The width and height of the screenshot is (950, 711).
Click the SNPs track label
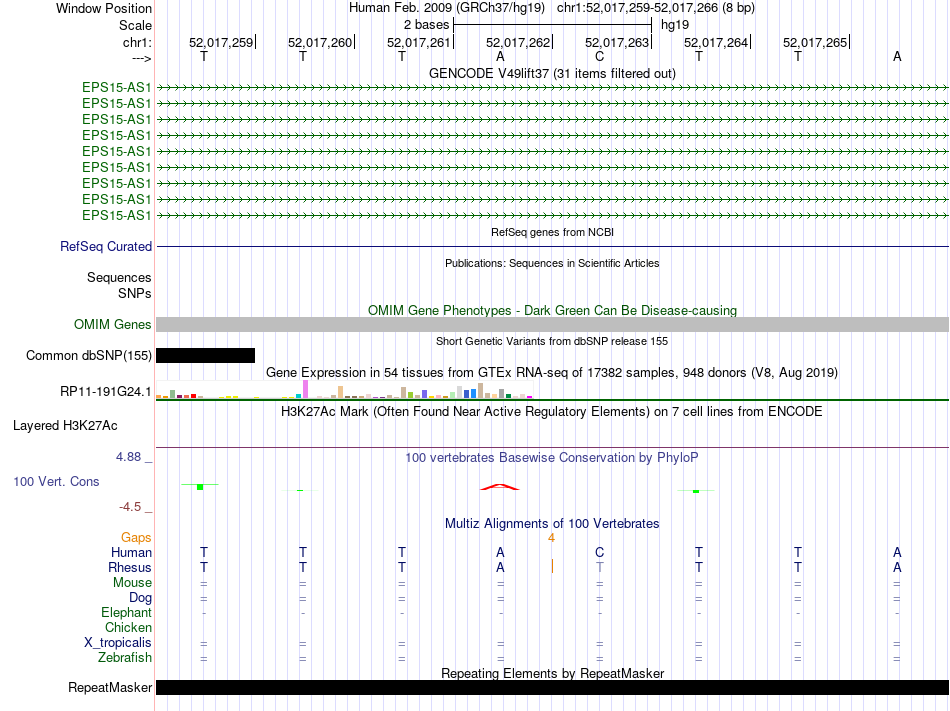(135, 293)
